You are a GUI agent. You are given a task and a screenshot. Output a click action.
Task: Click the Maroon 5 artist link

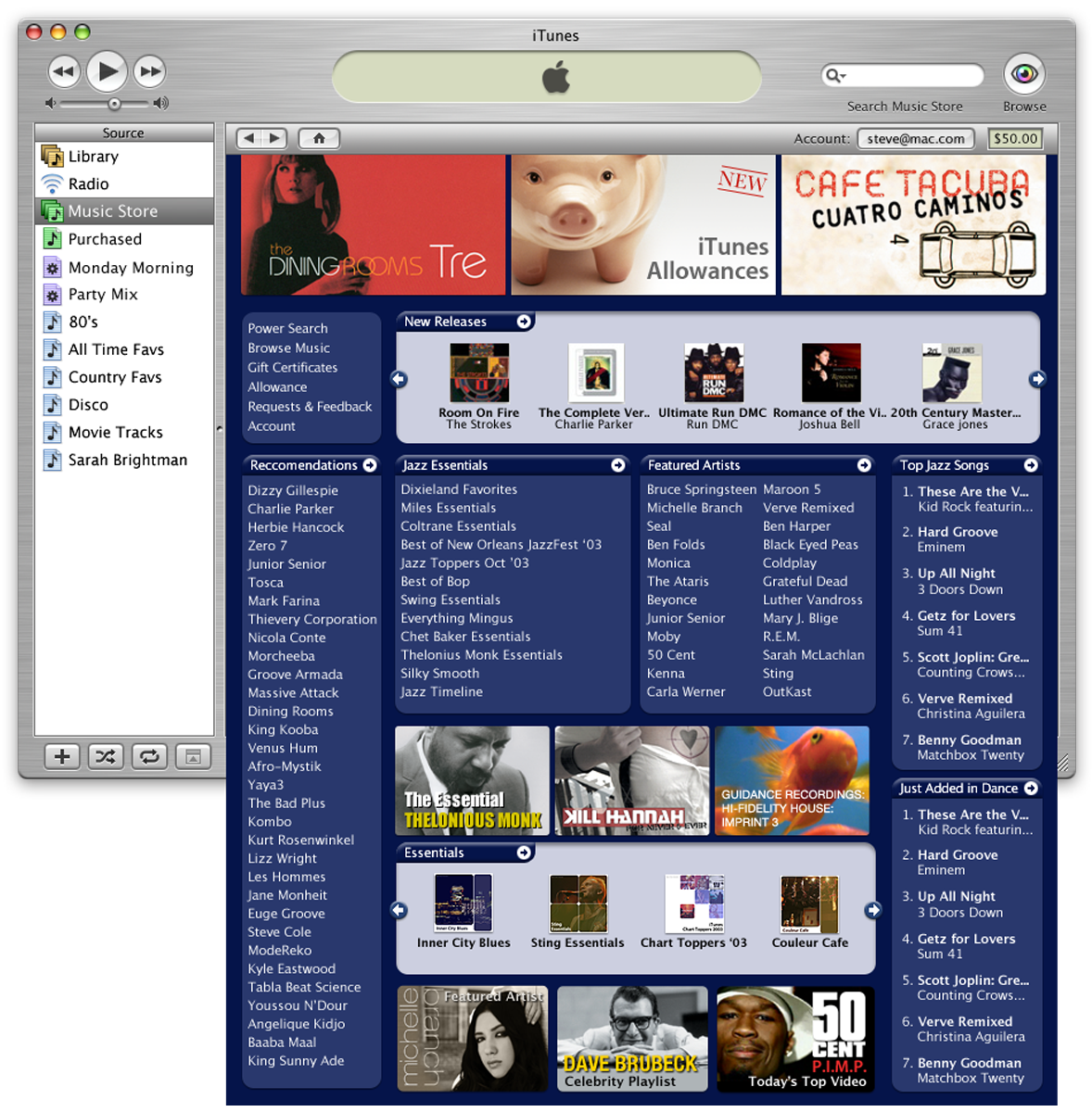tap(792, 489)
